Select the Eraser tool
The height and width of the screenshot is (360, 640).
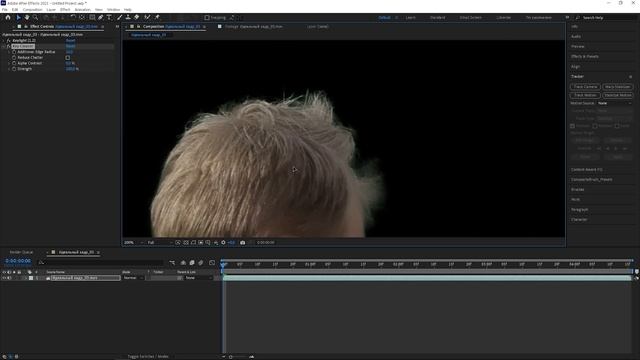coord(137,18)
